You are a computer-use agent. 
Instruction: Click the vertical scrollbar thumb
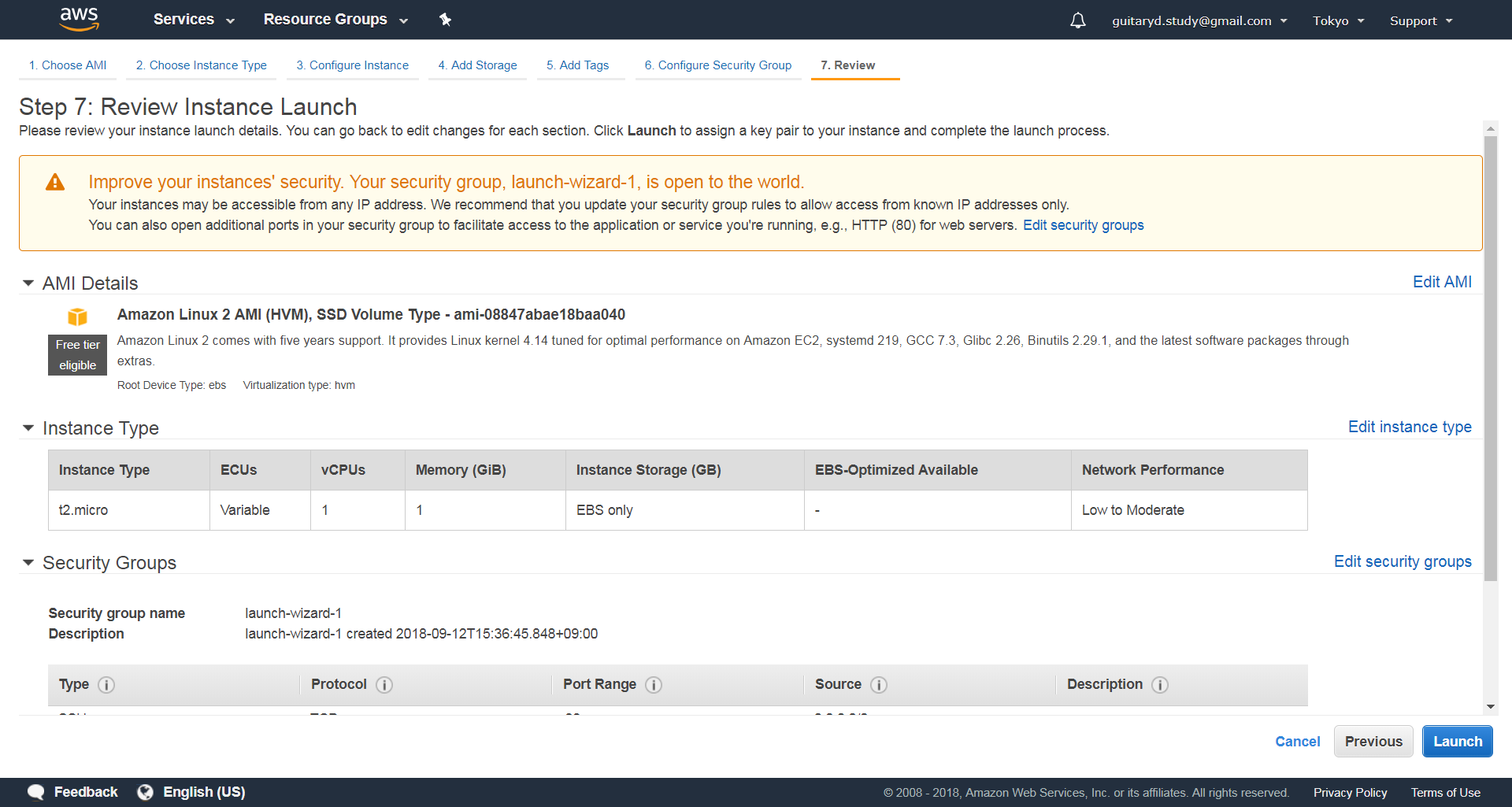[1490, 358]
